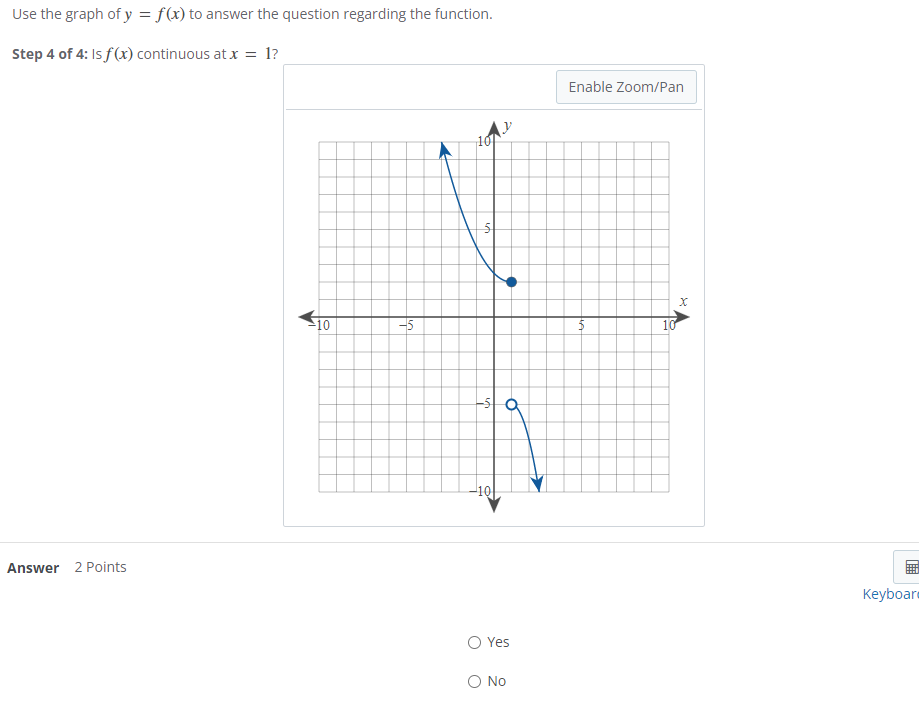Screen dimensions: 919x721
Task: Click the origin of the graph
Action: [x=493, y=317]
